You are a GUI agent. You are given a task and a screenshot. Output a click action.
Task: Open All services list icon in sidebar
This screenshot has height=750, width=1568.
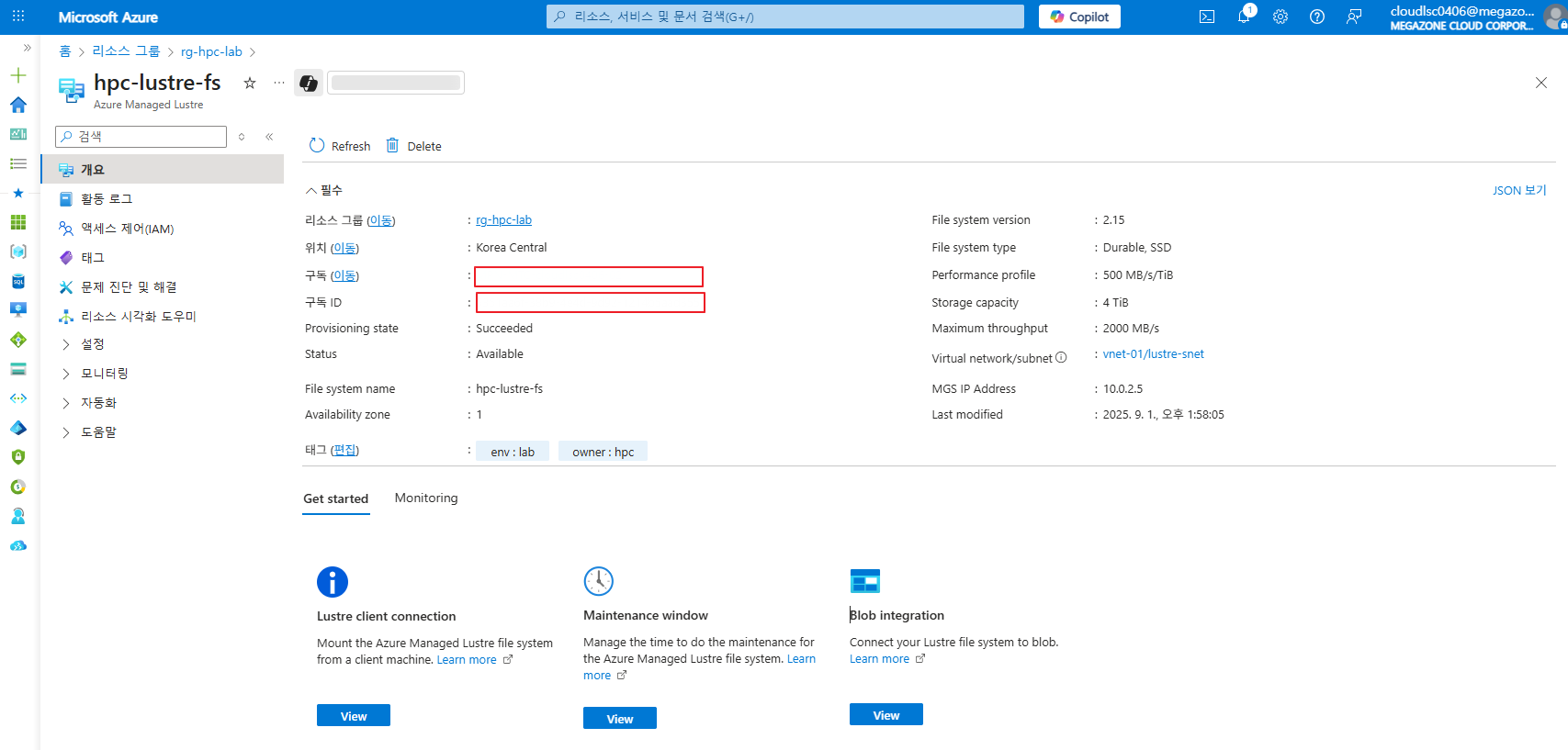18,163
